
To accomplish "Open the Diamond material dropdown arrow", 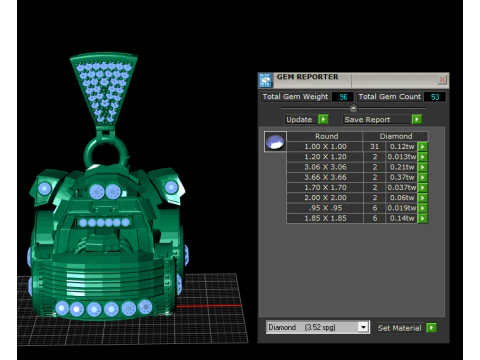I will point(363,327).
